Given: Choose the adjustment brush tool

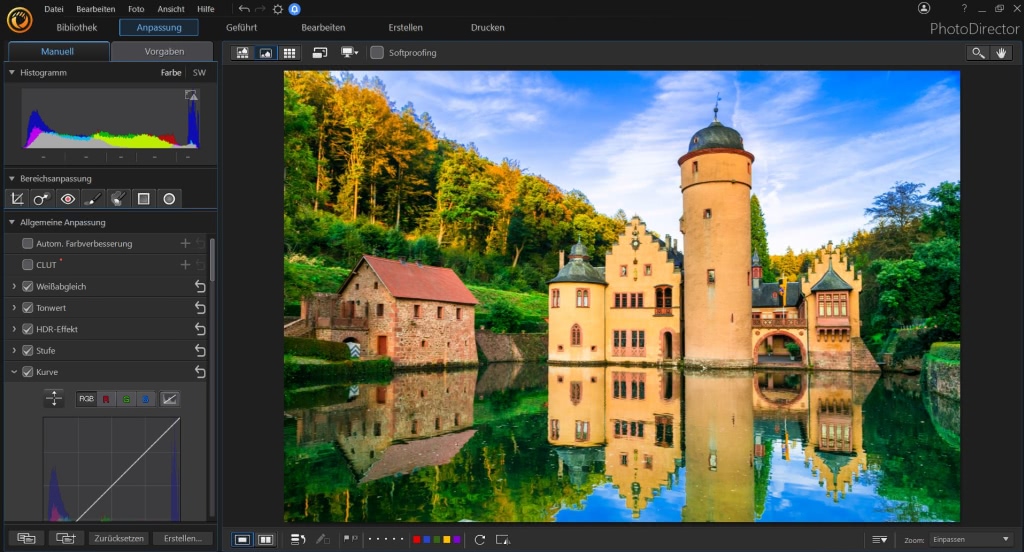Looking at the screenshot, I should click(93, 199).
